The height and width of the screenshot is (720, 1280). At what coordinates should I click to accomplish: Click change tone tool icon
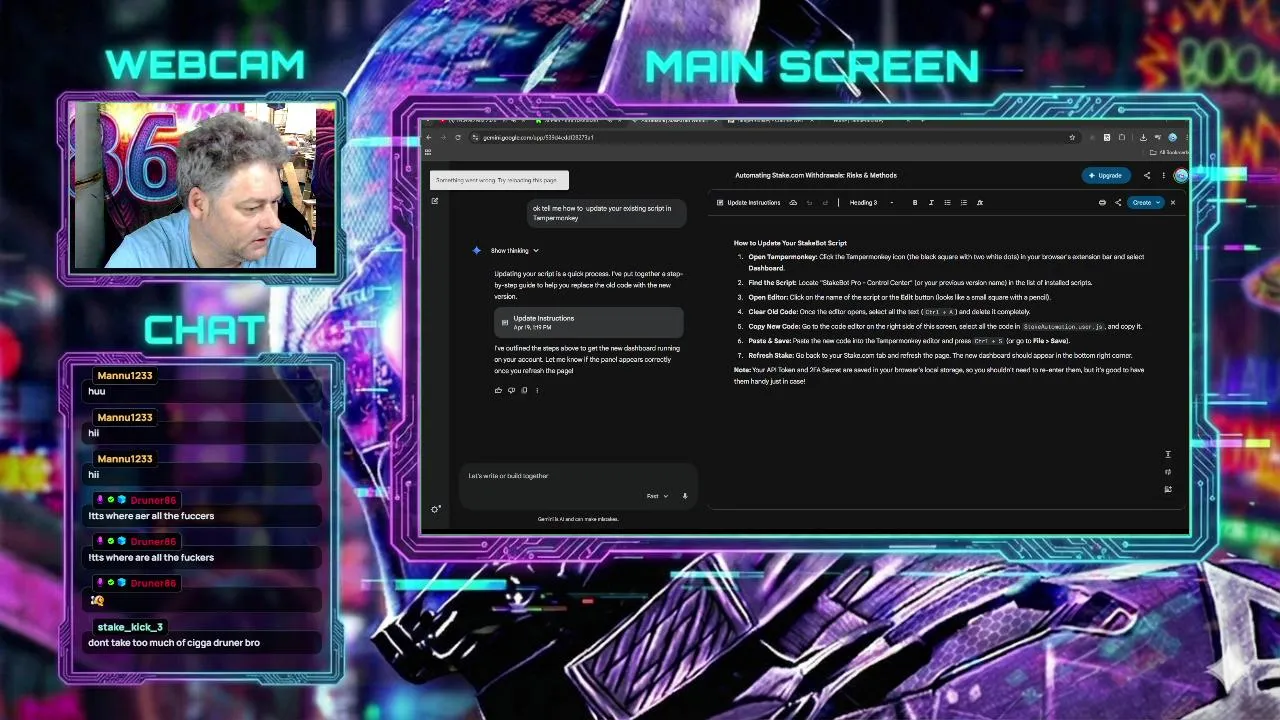tap(1168, 472)
